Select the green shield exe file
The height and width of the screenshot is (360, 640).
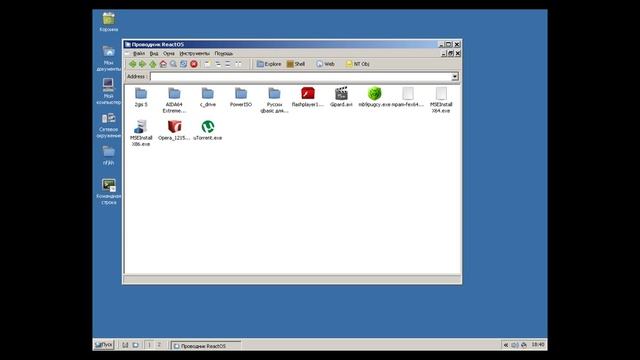(374, 97)
